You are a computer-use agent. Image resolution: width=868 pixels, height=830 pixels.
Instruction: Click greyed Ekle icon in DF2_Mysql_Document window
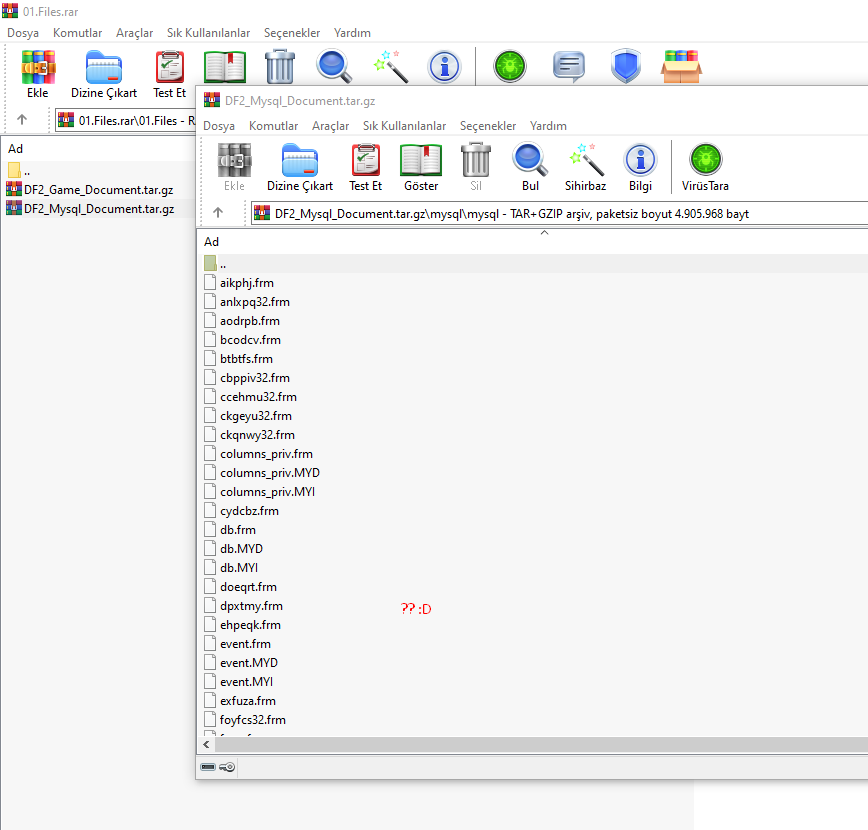pos(234,167)
